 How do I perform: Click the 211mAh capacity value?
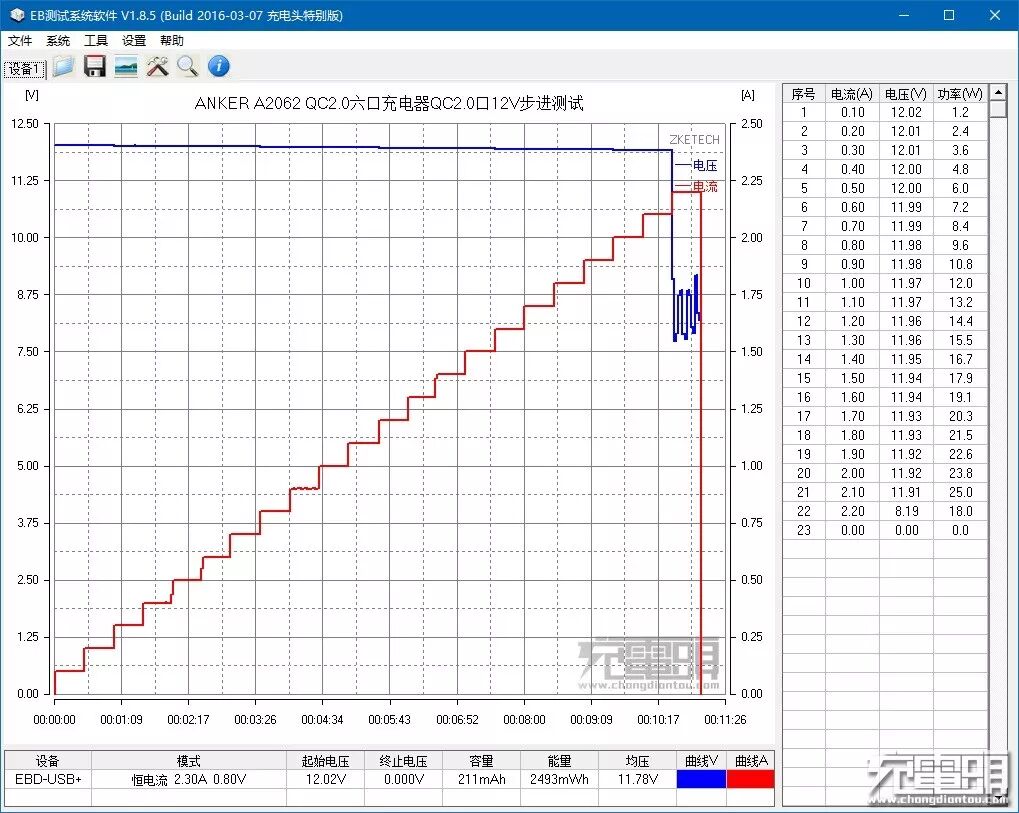(x=481, y=779)
